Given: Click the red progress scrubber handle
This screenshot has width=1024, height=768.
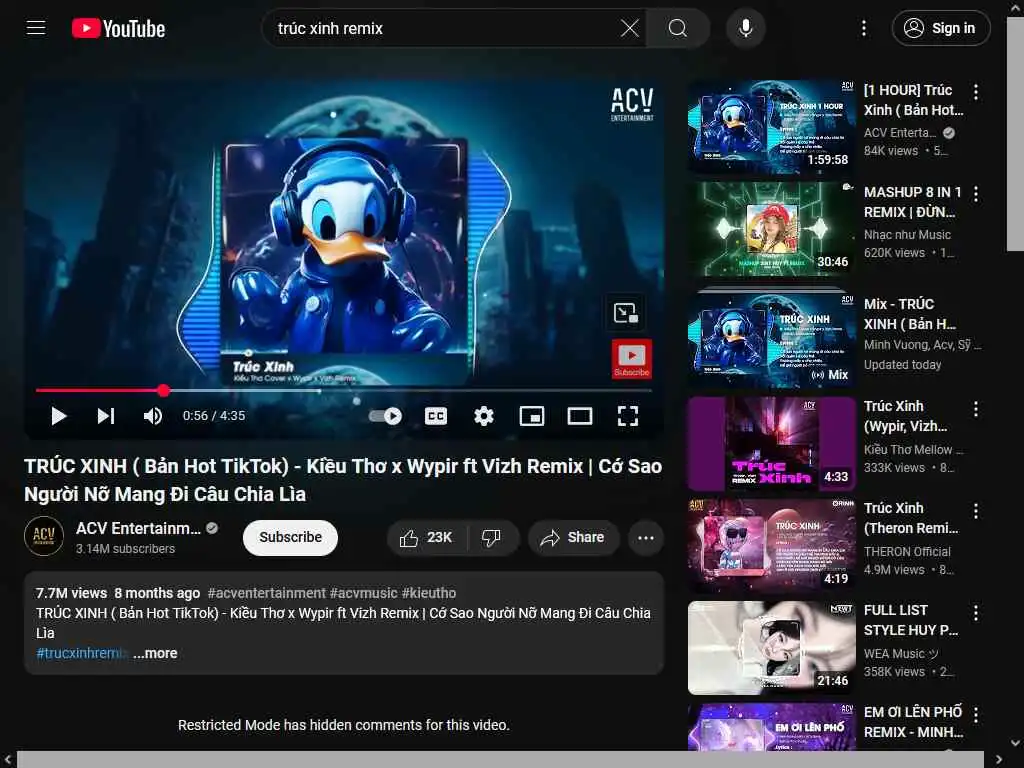Looking at the screenshot, I should coord(163,391).
